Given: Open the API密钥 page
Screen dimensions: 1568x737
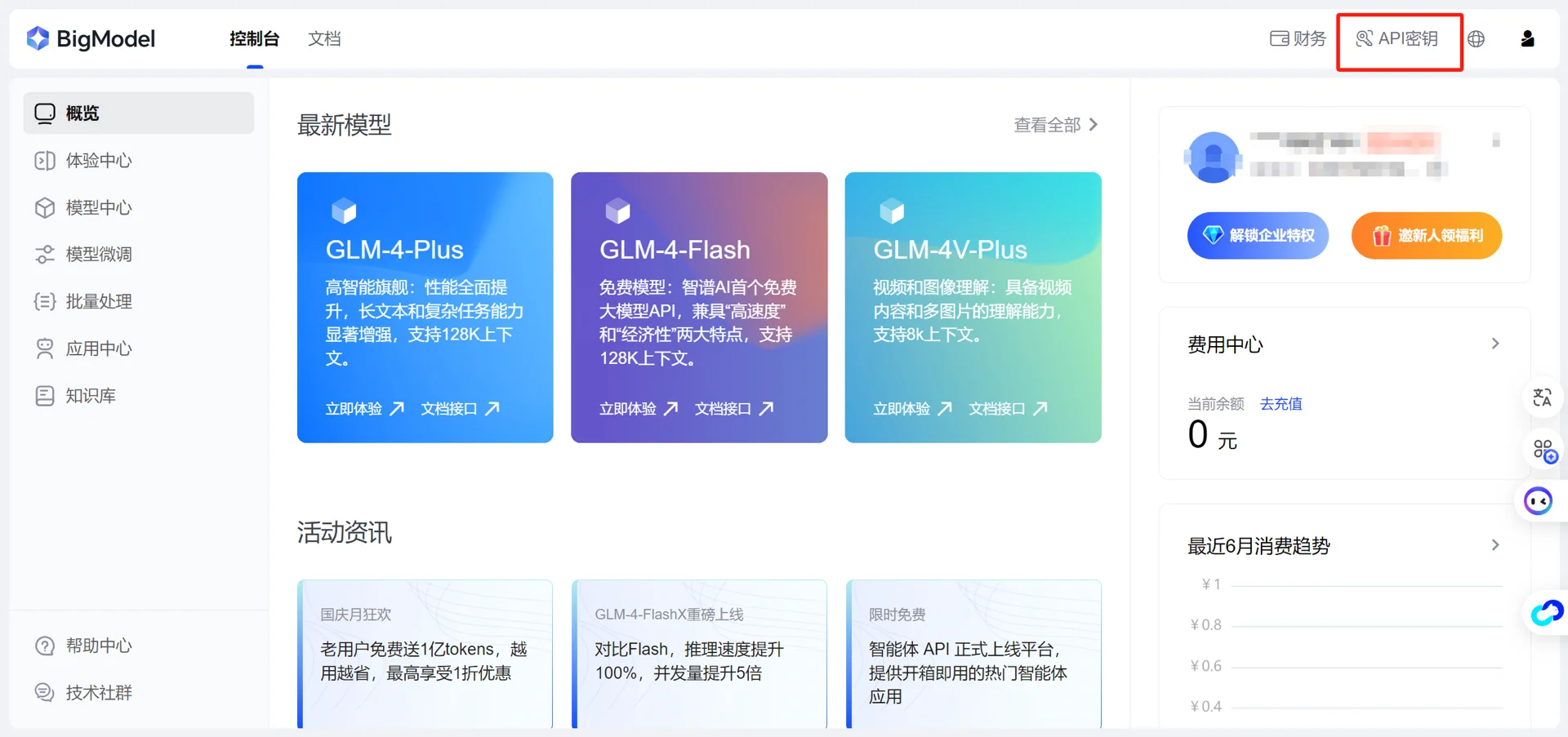Looking at the screenshot, I should [x=1397, y=38].
